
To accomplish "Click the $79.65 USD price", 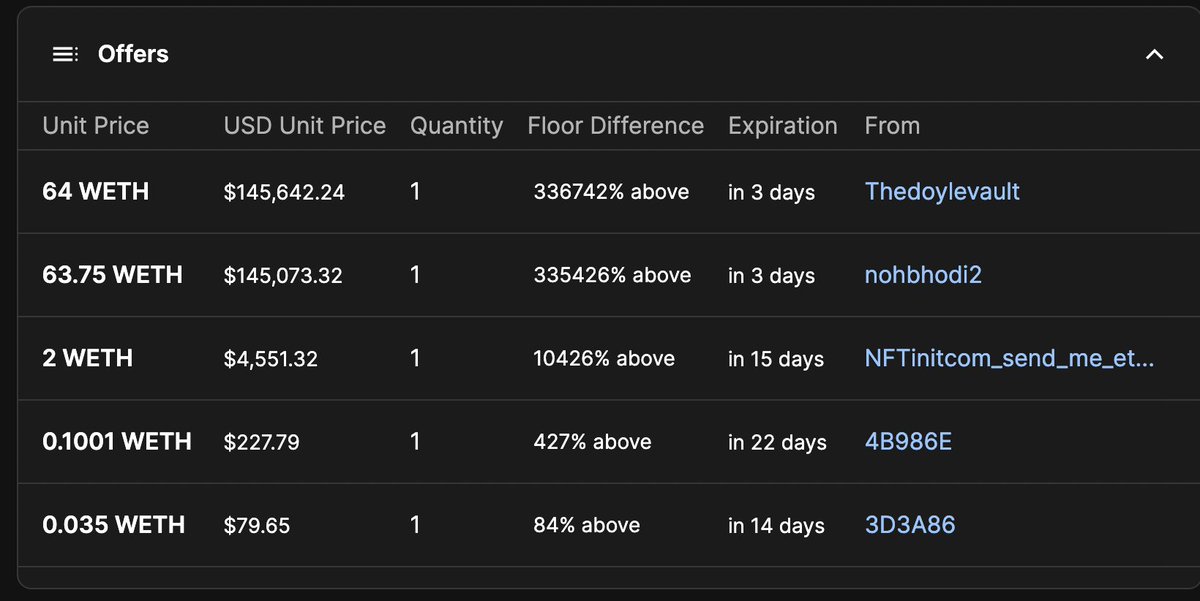I will (257, 525).
